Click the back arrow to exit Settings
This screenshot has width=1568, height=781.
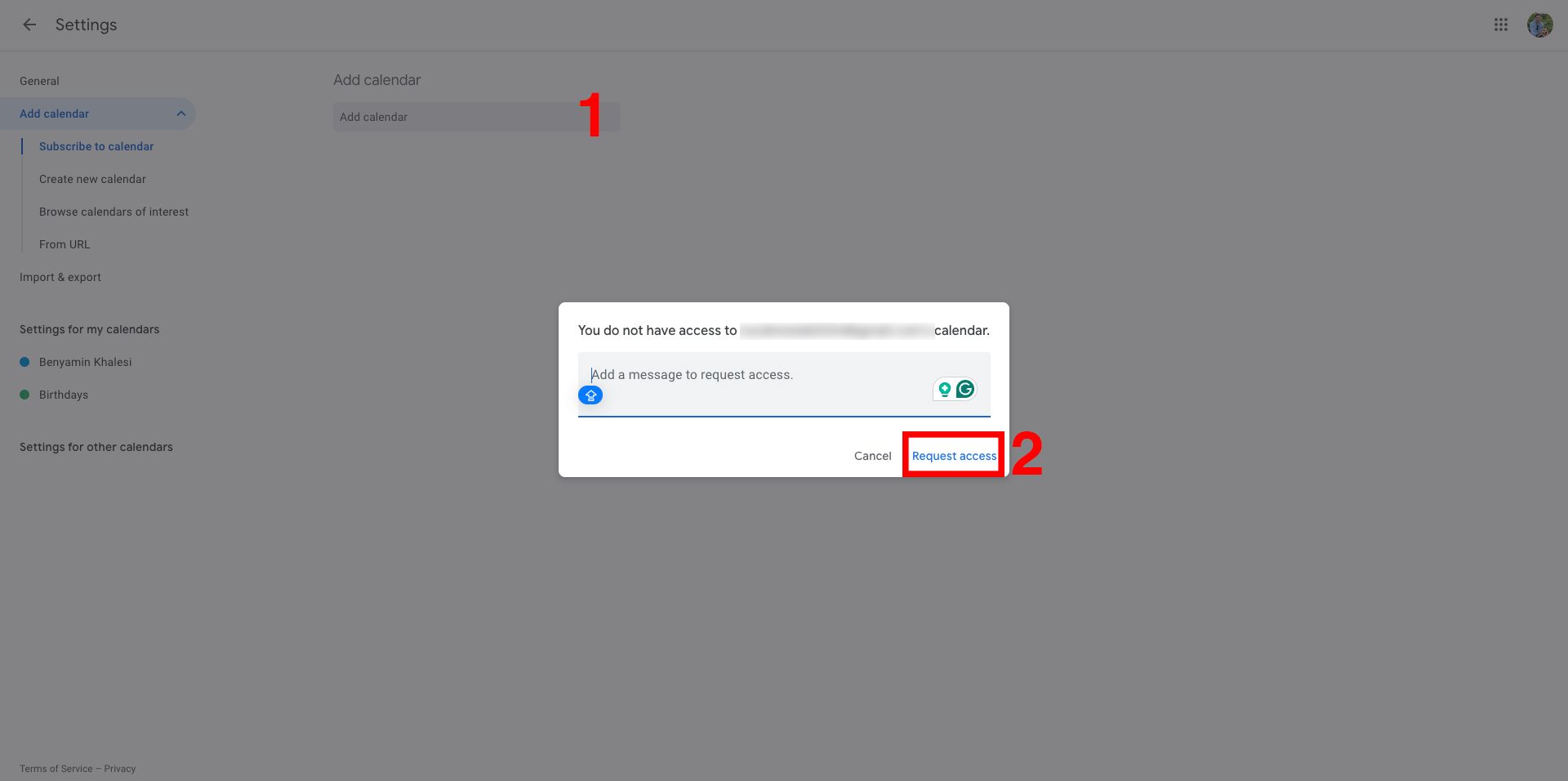[x=29, y=25]
